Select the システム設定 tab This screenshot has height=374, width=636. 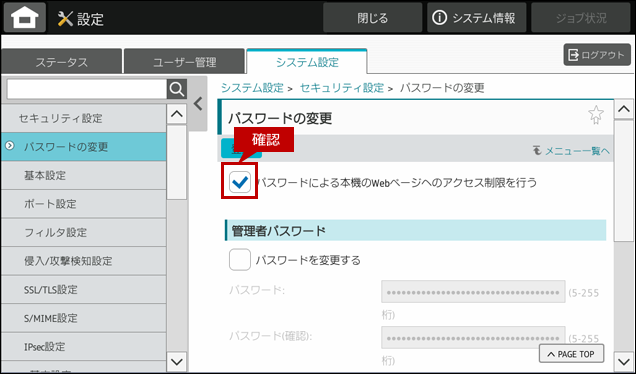[x=307, y=62]
